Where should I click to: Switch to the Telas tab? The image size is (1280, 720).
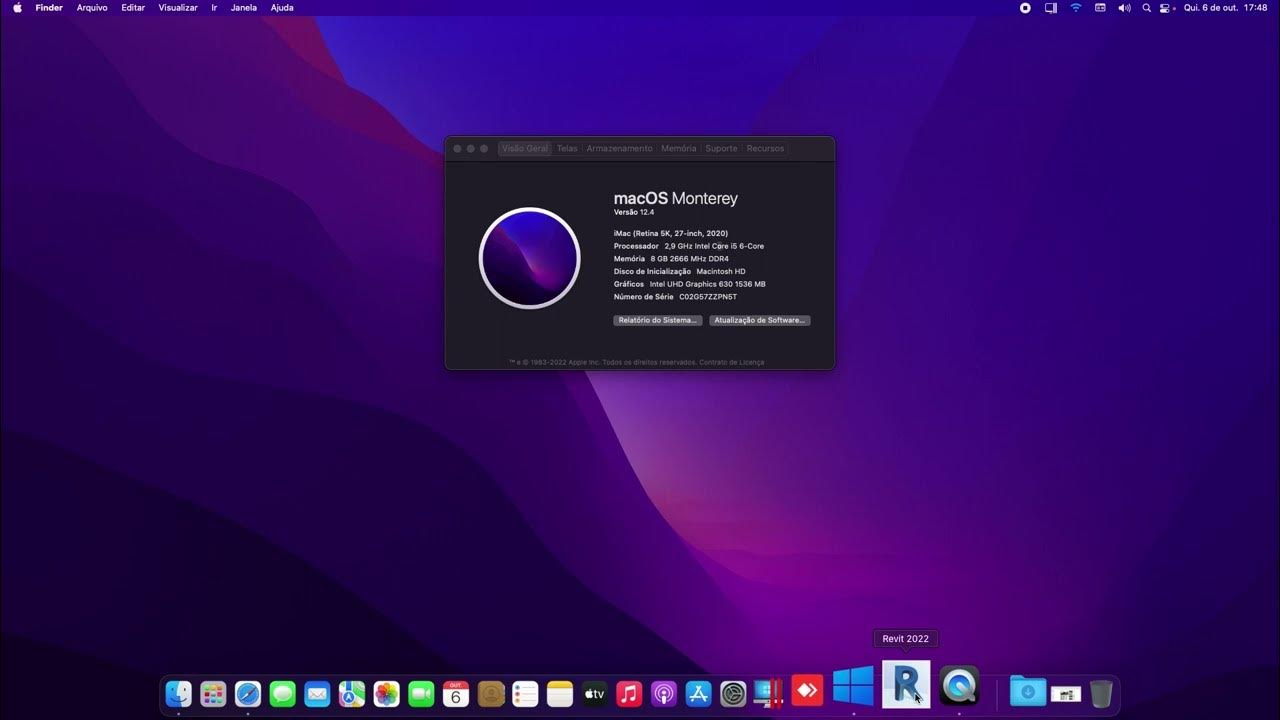coord(567,148)
